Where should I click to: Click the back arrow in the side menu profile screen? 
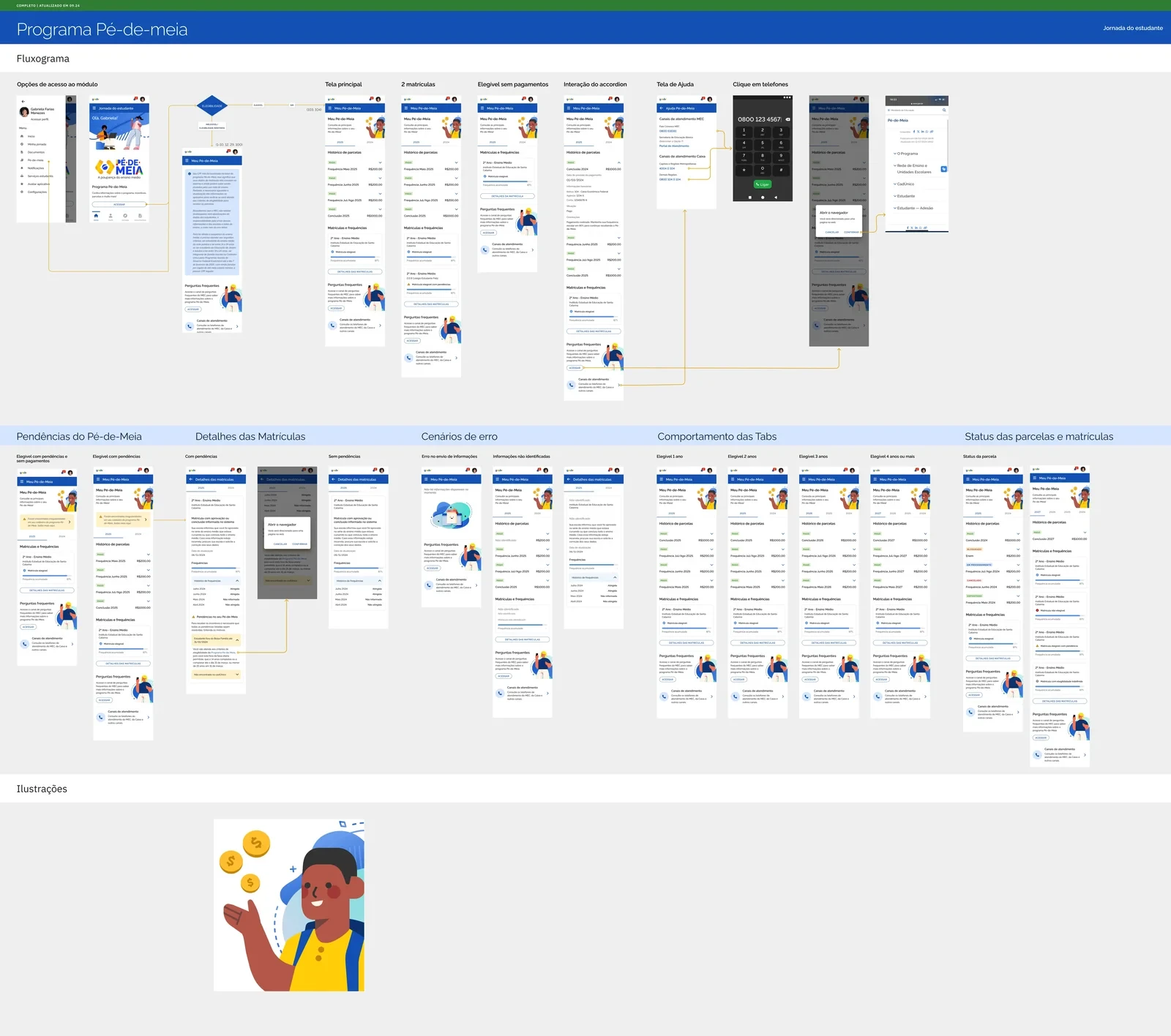tap(23, 102)
